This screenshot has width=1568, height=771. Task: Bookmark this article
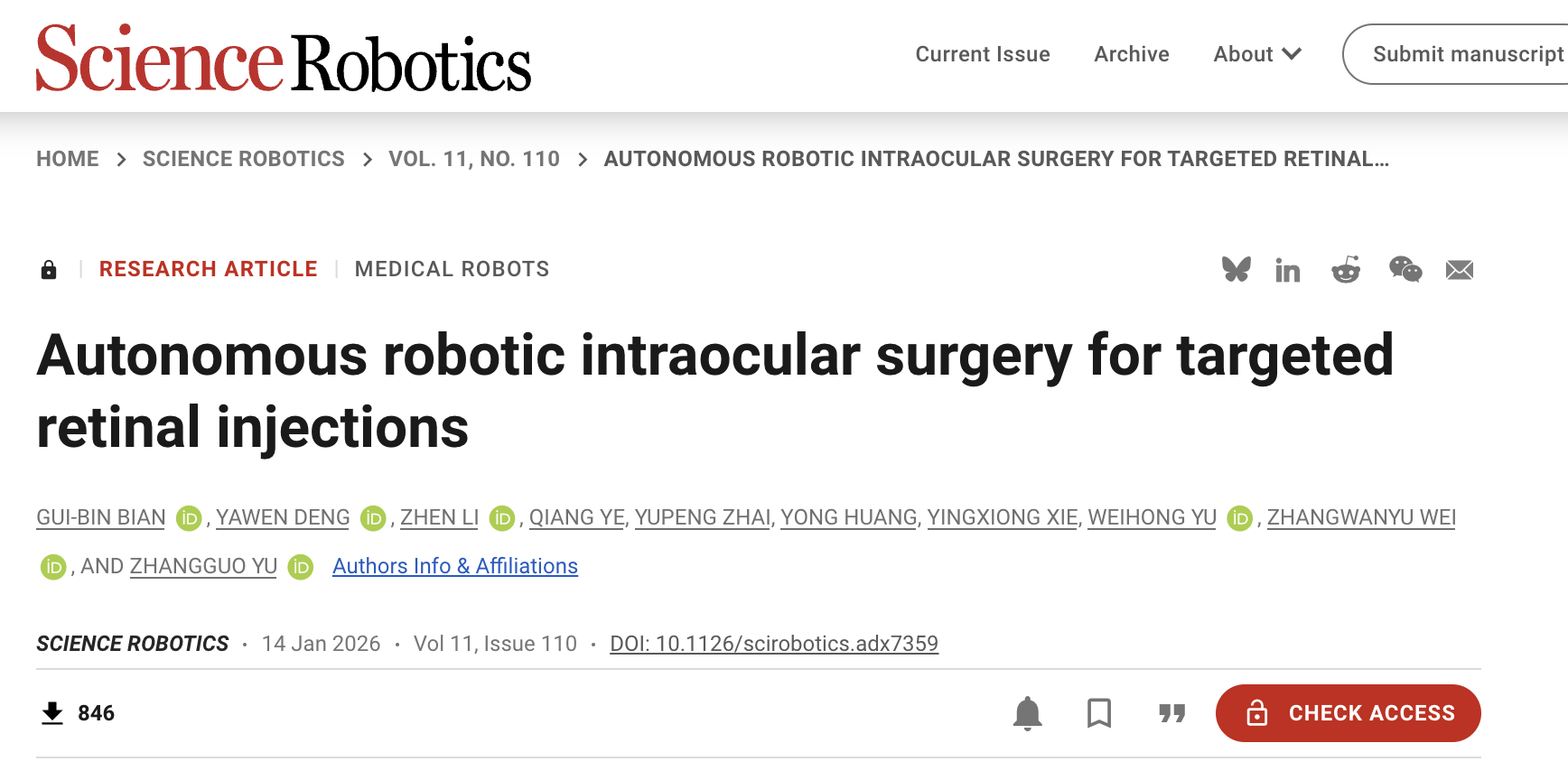1099,713
